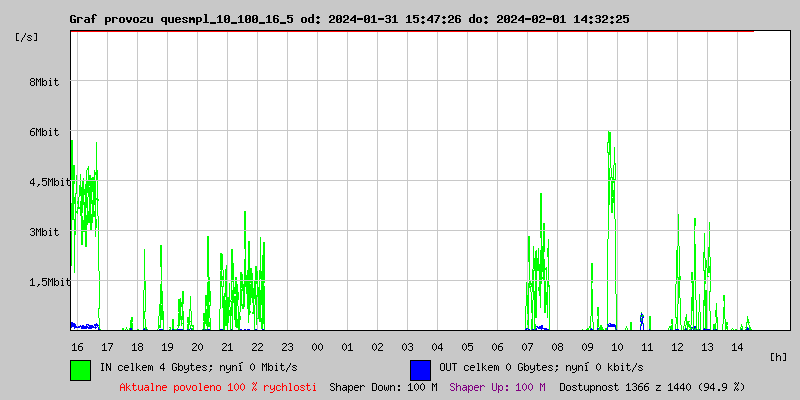Click the 3Mbit y-axis label
This screenshot has height=400, width=800.
pos(44,232)
